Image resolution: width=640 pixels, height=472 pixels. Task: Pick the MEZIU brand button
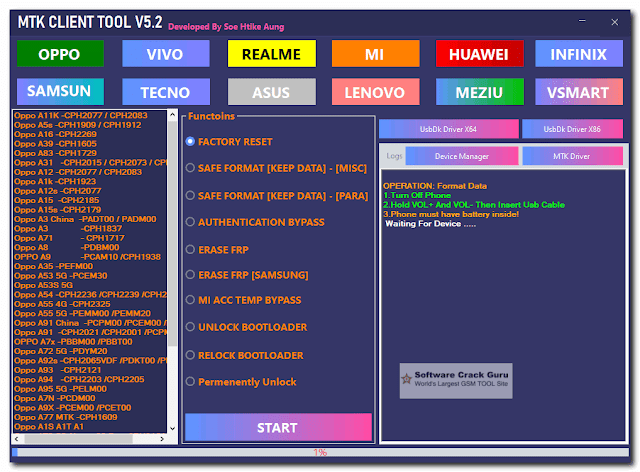tap(480, 92)
